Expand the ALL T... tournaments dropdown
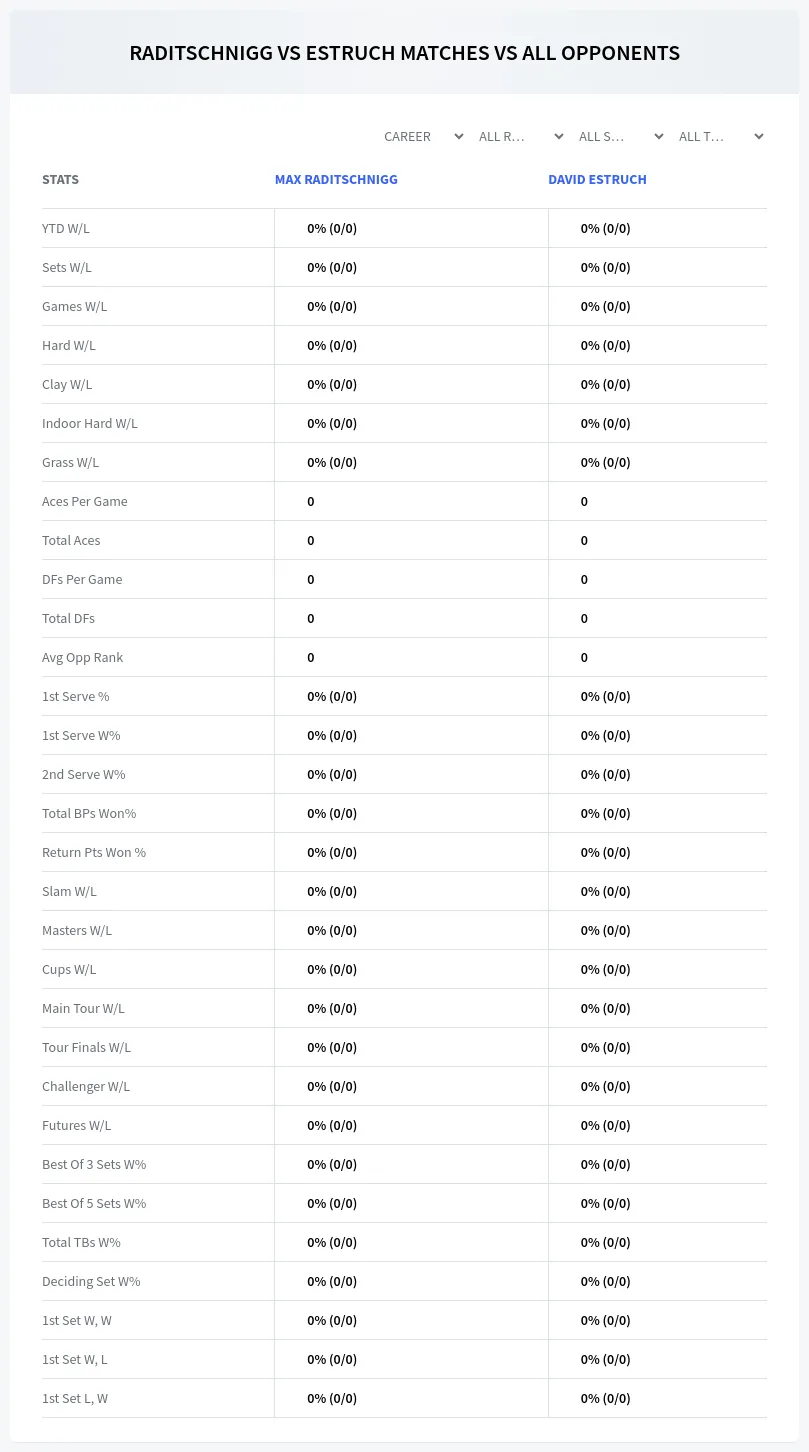Screen dimensions: 809x1452 [720, 136]
